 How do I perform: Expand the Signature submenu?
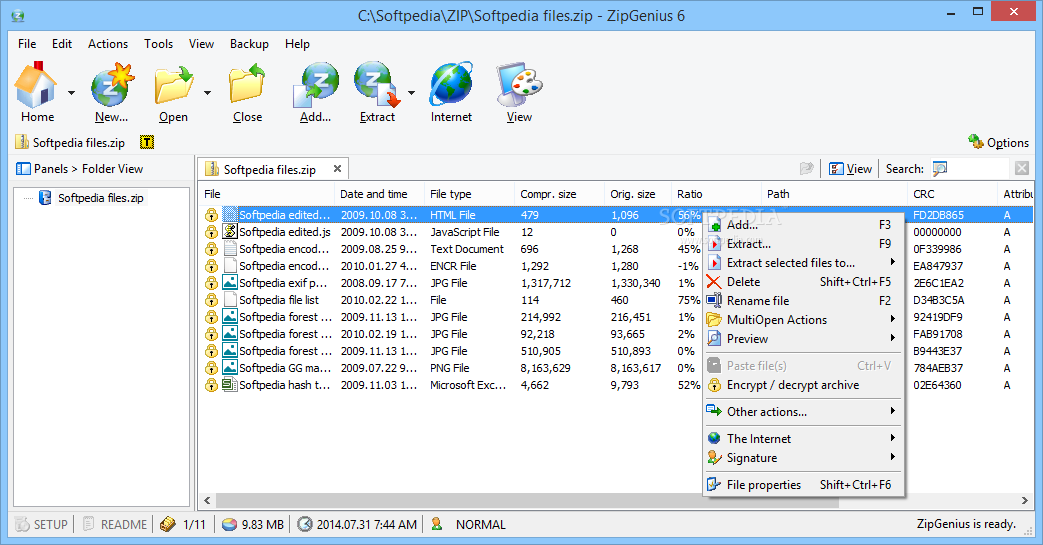[893, 457]
